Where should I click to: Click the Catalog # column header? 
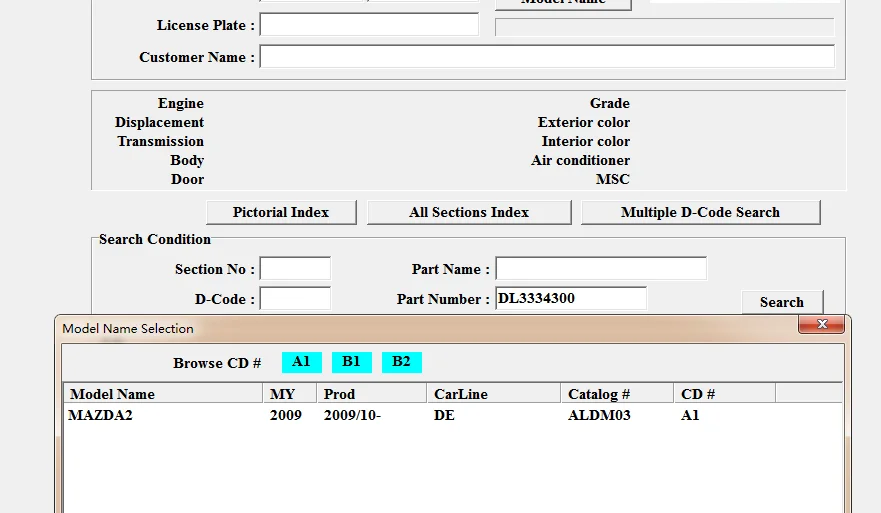616,394
